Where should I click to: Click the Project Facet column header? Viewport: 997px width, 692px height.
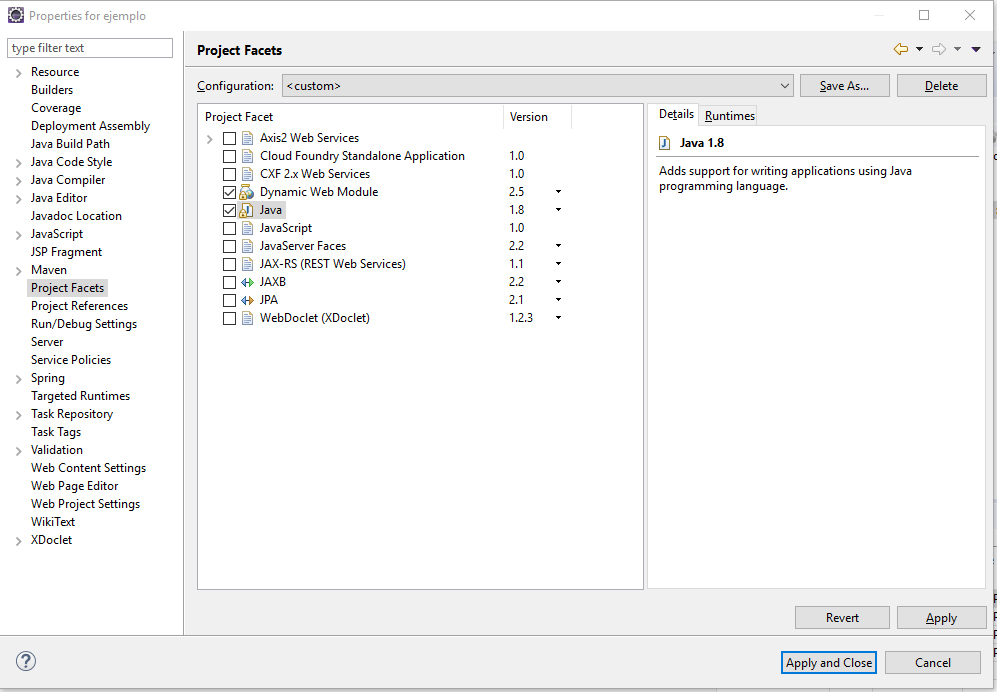350,117
